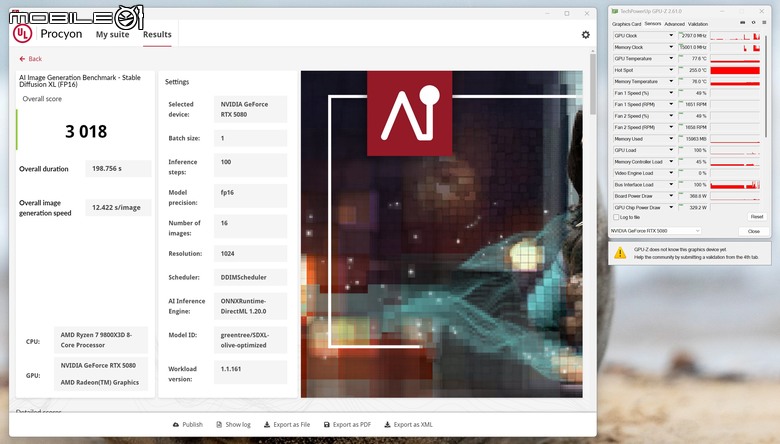Click the yellow warning icon in GPU-Z notice
This screenshot has width=780, height=444.
[x=620, y=253]
